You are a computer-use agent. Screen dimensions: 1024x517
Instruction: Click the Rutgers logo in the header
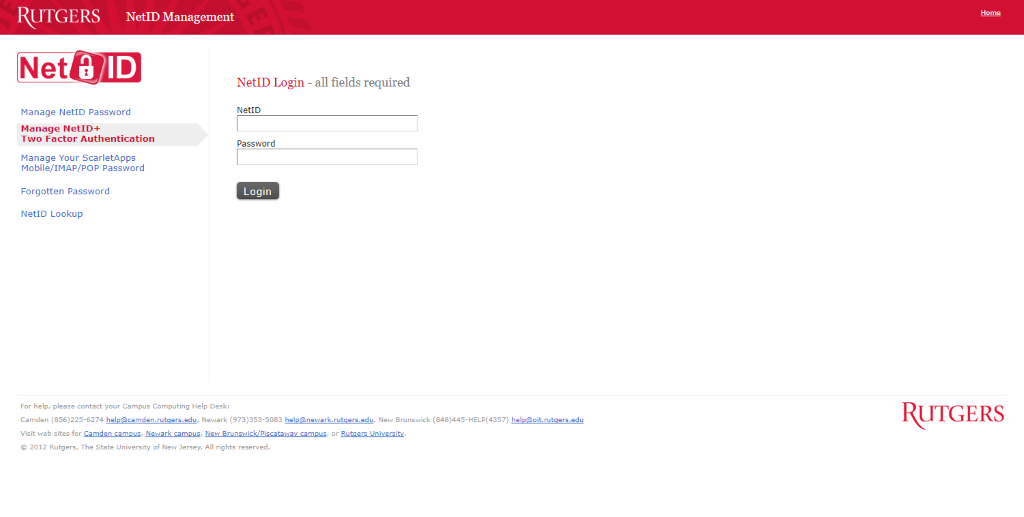point(59,16)
